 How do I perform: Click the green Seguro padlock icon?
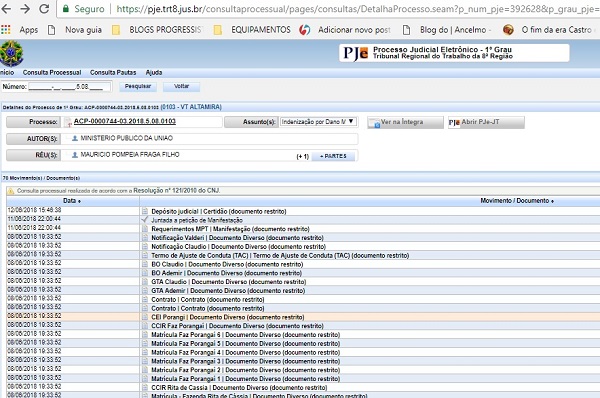(66, 8)
